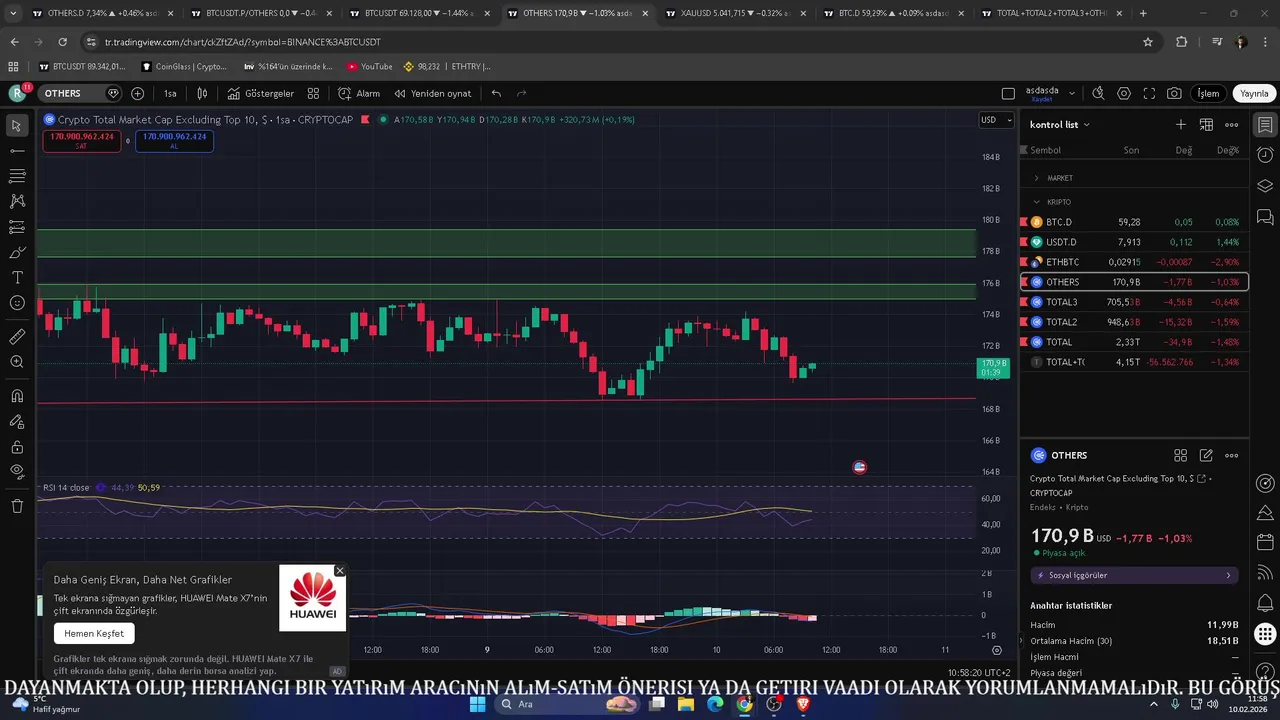The image size is (1280, 720).
Task: Open the Göstergeler indicators menu
Action: click(260, 93)
